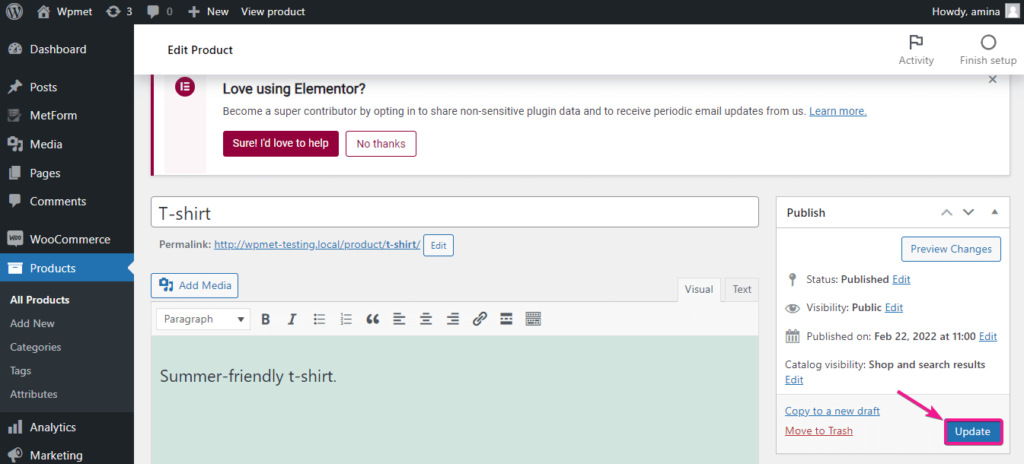Switch to the Text editor tab
Screen dimensions: 1024x464
[x=741, y=289]
